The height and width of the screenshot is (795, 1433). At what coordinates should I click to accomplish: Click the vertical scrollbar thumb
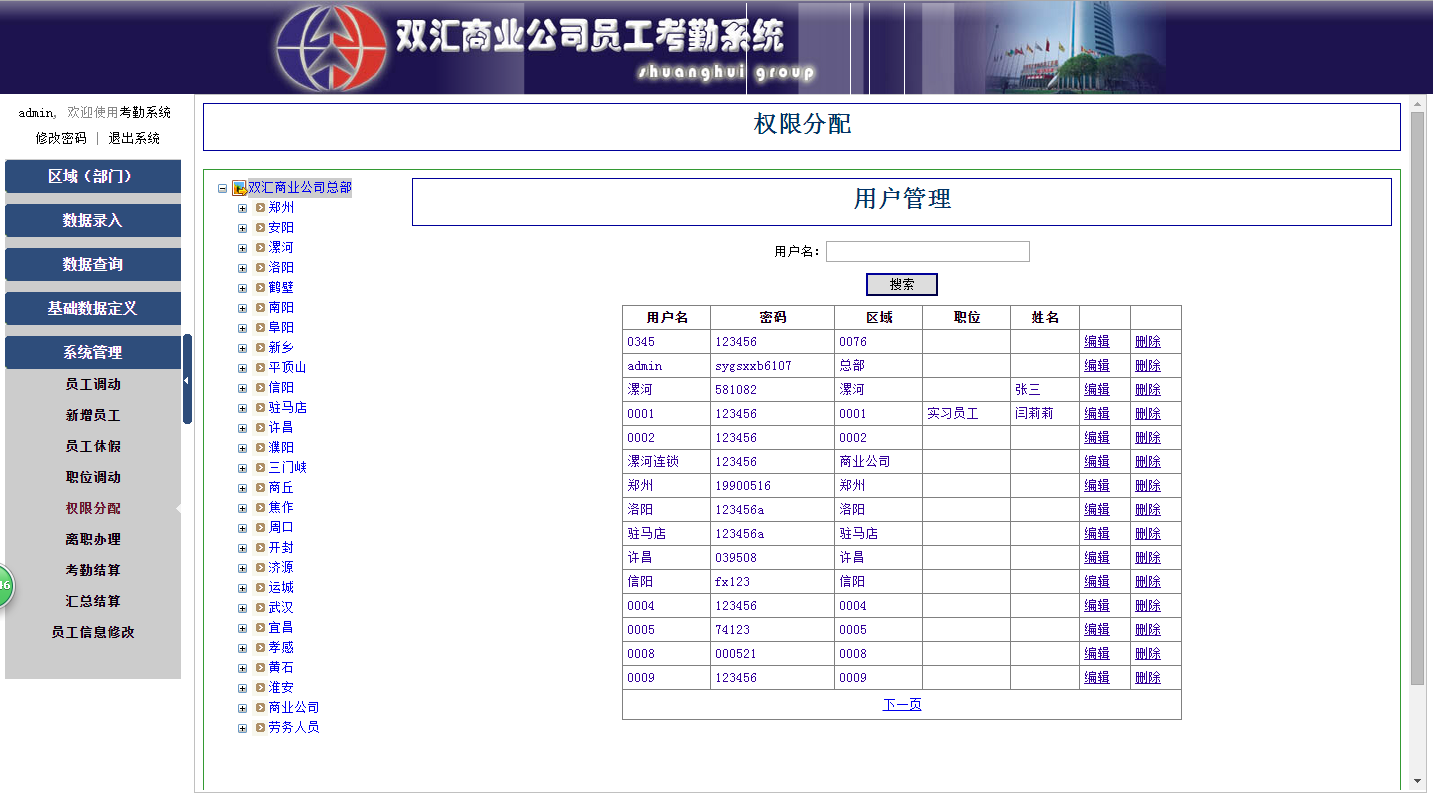click(1417, 398)
